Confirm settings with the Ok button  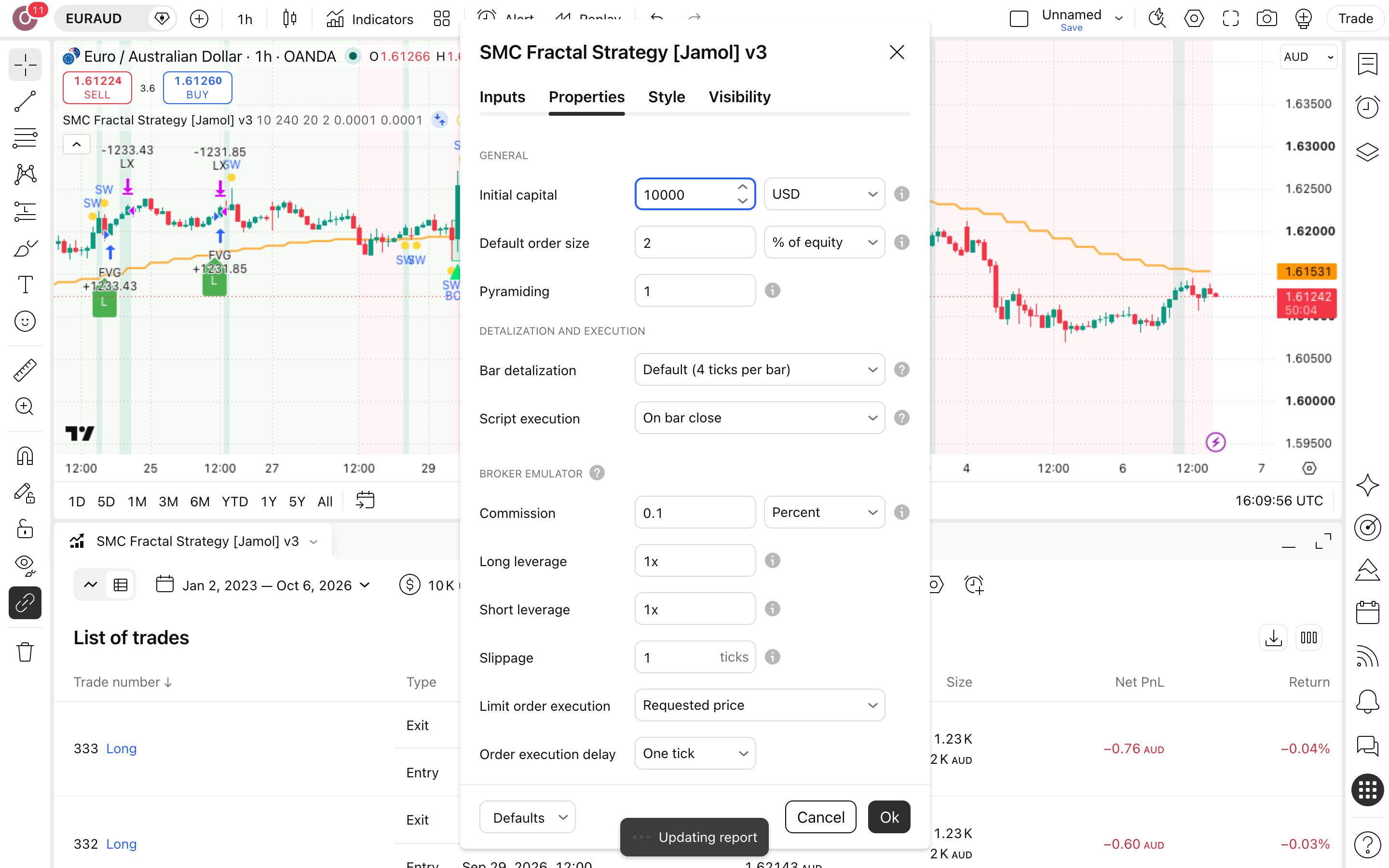pos(889,817)
